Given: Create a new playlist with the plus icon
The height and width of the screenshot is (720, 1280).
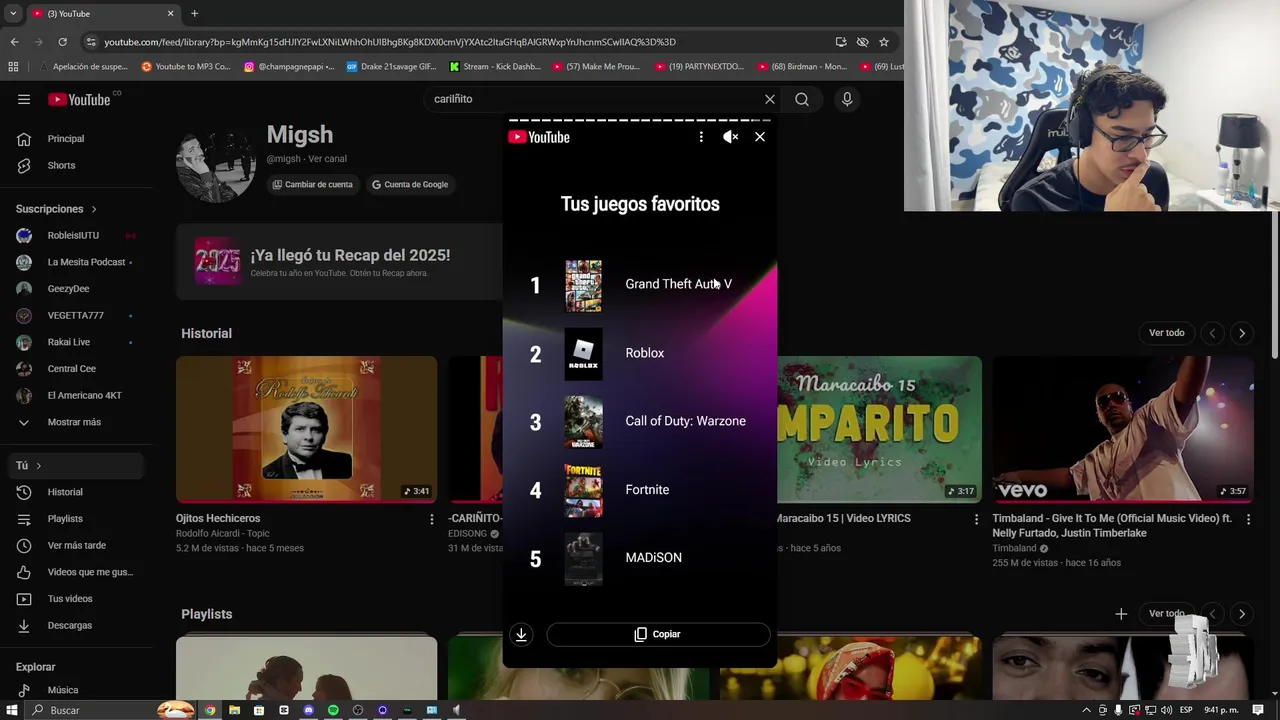Looking at the screenshot, I should coord(1121,614).
